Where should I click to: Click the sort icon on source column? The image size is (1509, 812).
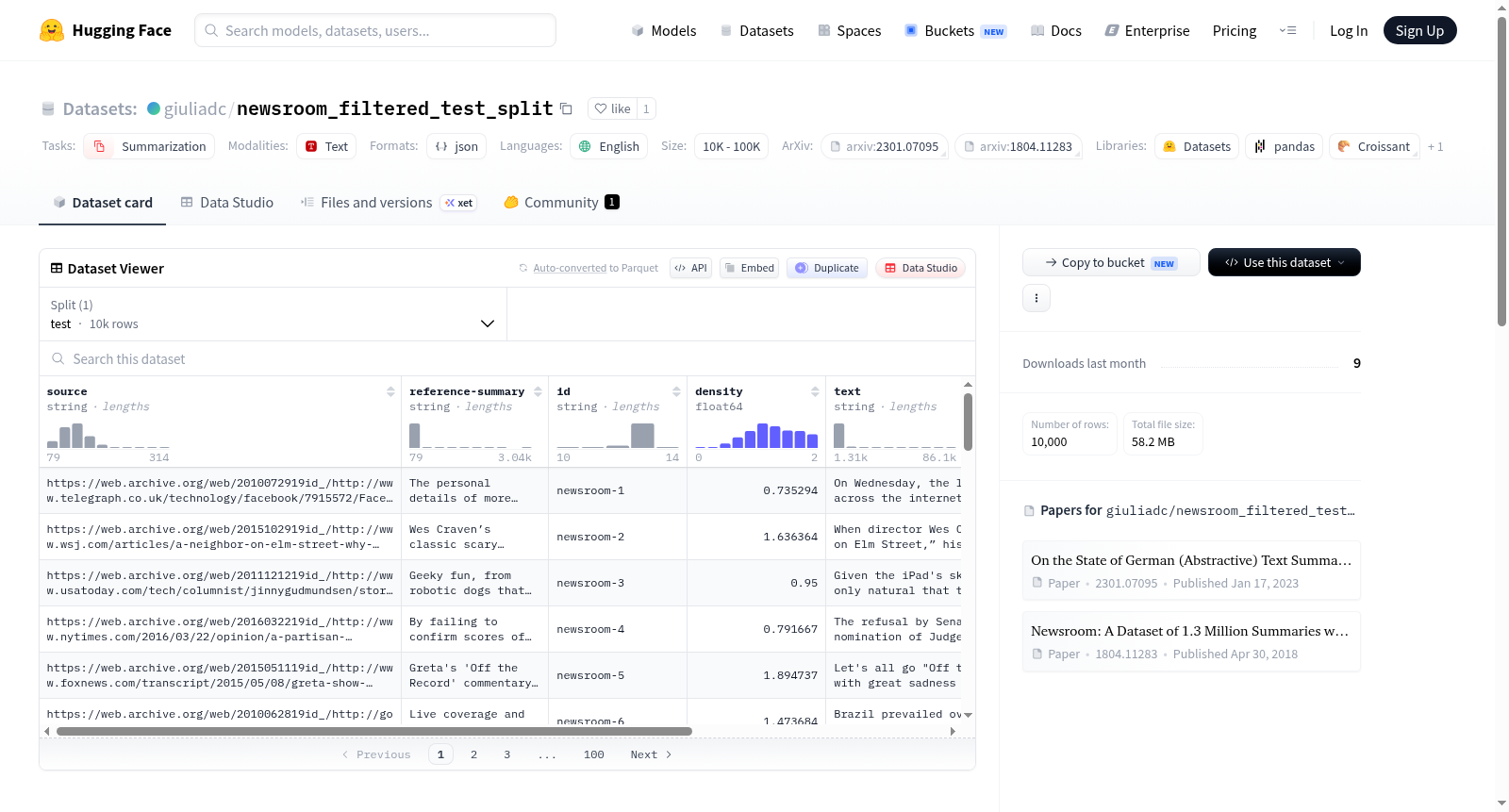pyautogui.click(x=390, y=391)
